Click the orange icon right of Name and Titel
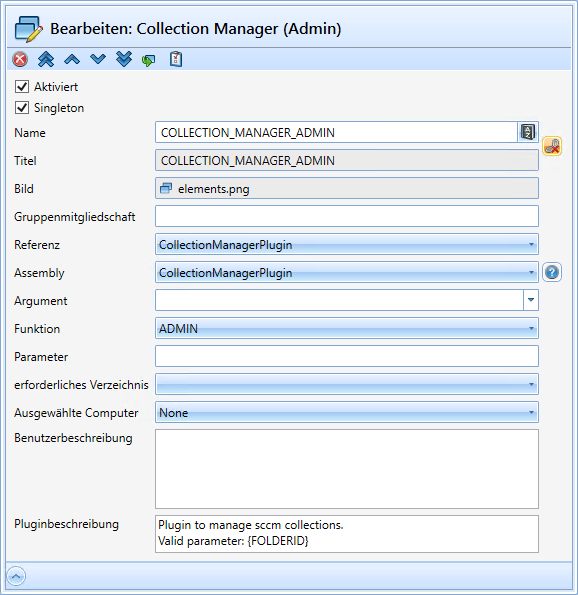 tap(552, 146)
